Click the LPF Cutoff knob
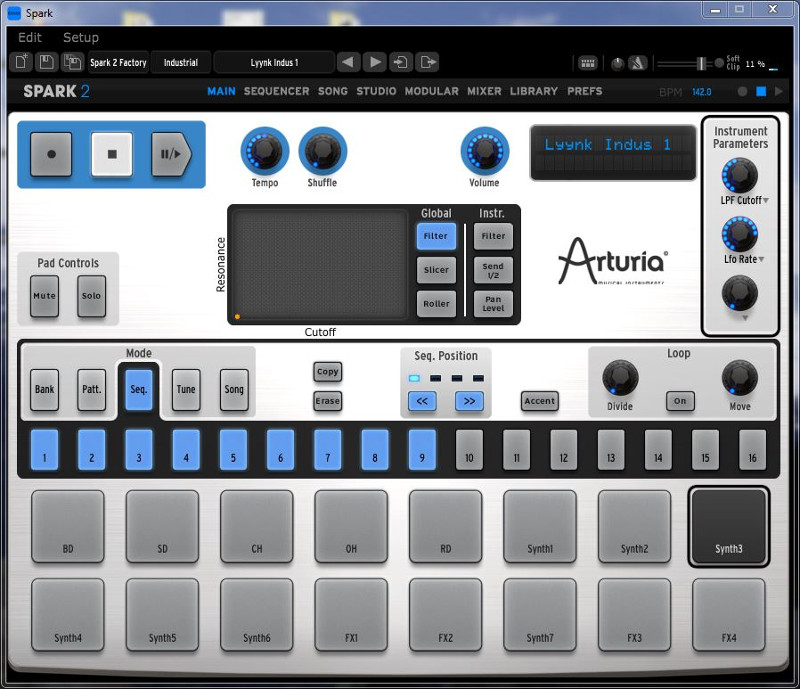800x689 pixels. [x=739, y=175]
